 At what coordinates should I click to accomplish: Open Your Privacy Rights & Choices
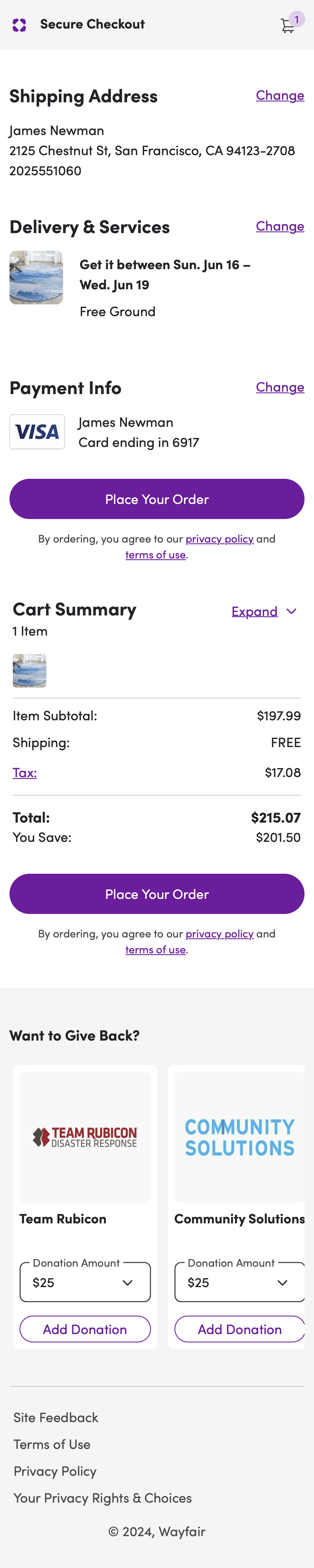point(103,1498)
